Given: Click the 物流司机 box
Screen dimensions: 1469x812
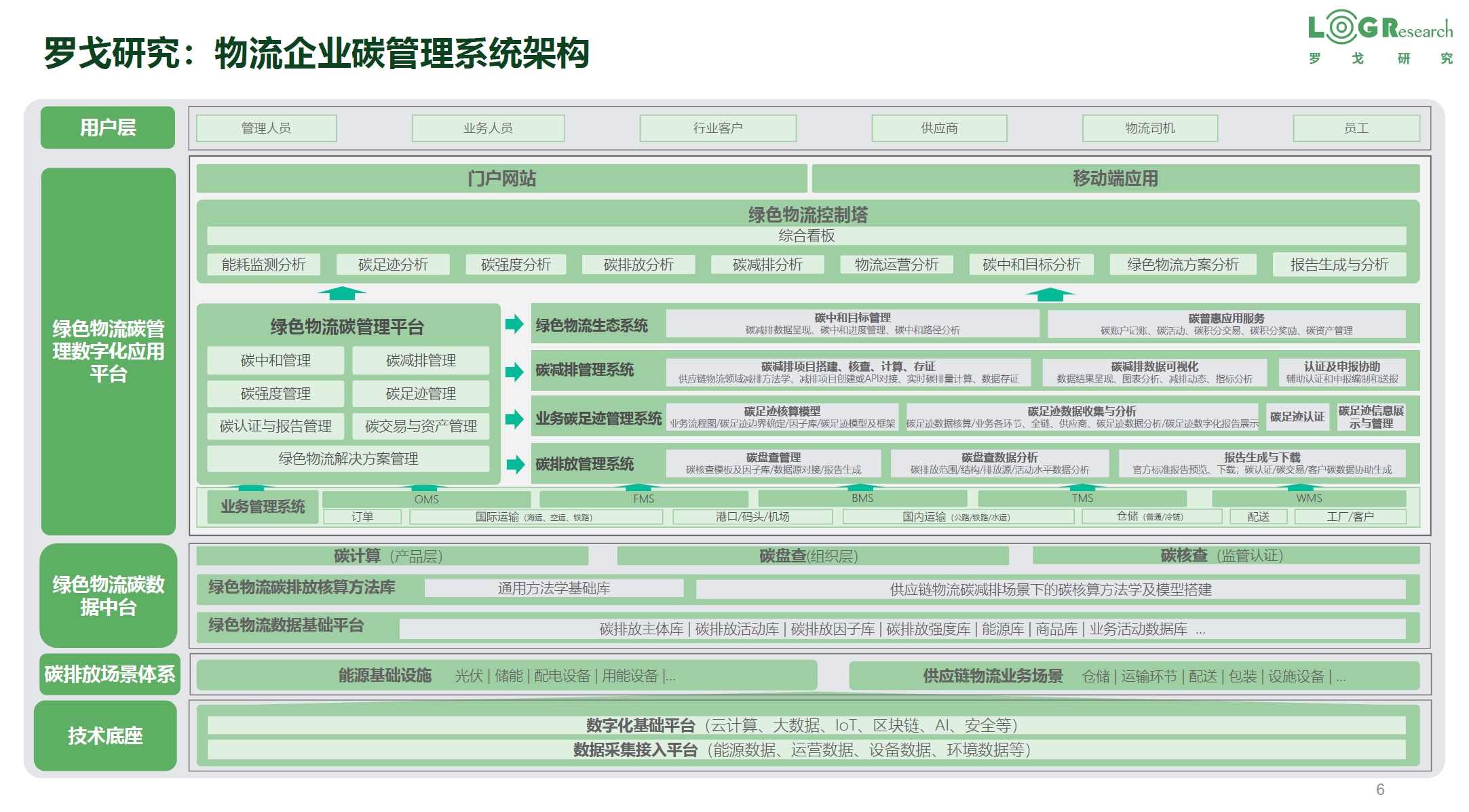Looking at the screenshot, I should coord(1150,128).
